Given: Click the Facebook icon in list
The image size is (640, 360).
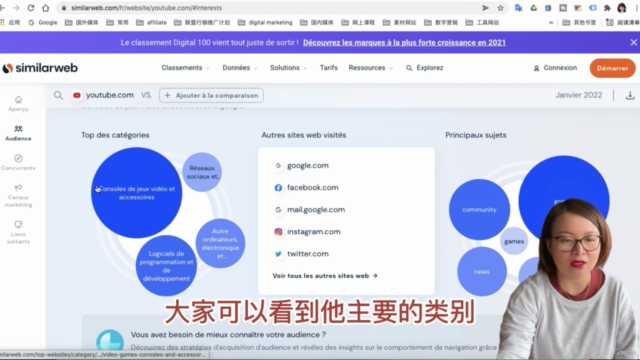Looking at the screenshot, I should [278, 187].
